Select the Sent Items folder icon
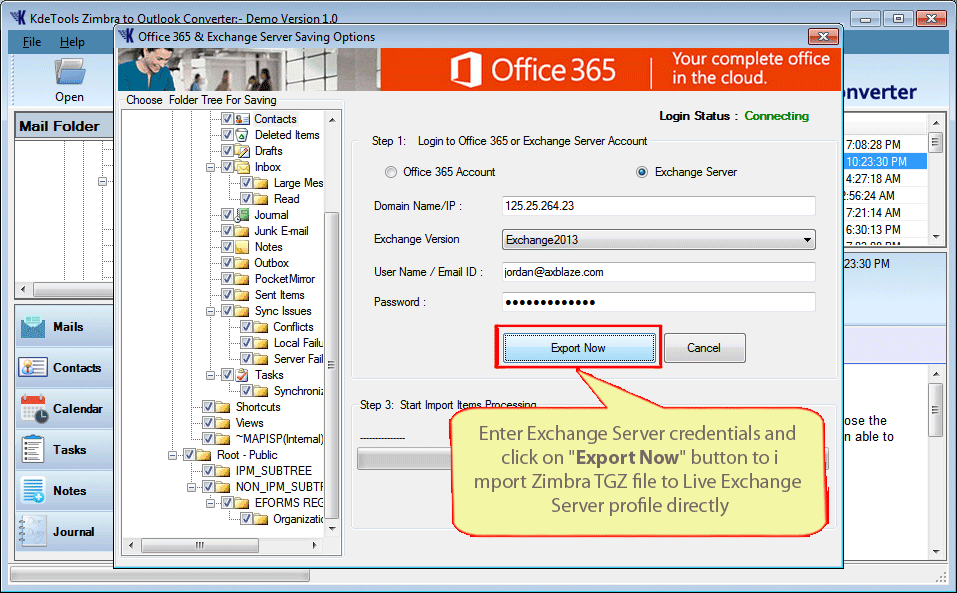 click(x=242, y=295)
